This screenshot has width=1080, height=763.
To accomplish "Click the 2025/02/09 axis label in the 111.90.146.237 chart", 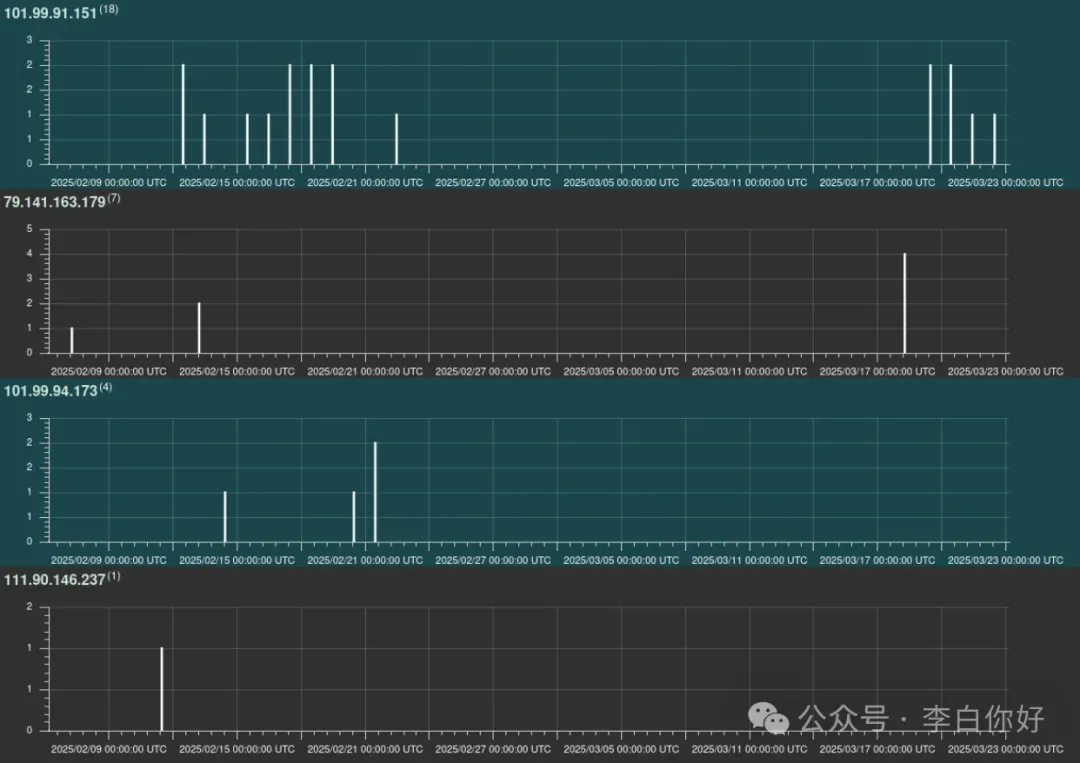I will [109, 749].
